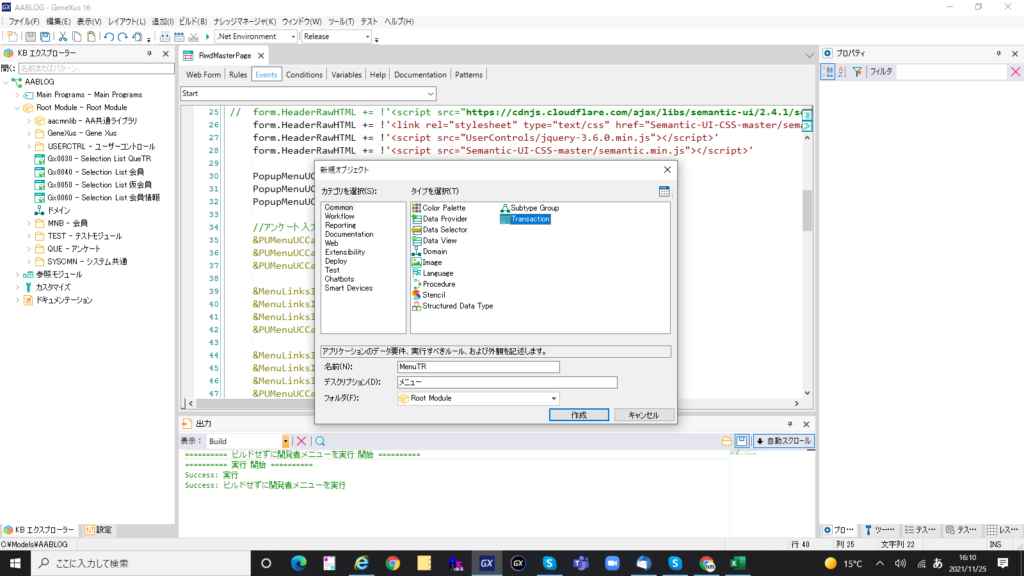This screenshot has width=1024, height=576.
Task: Click the KB Explorer search field
Action: click(x=95, y=68)
